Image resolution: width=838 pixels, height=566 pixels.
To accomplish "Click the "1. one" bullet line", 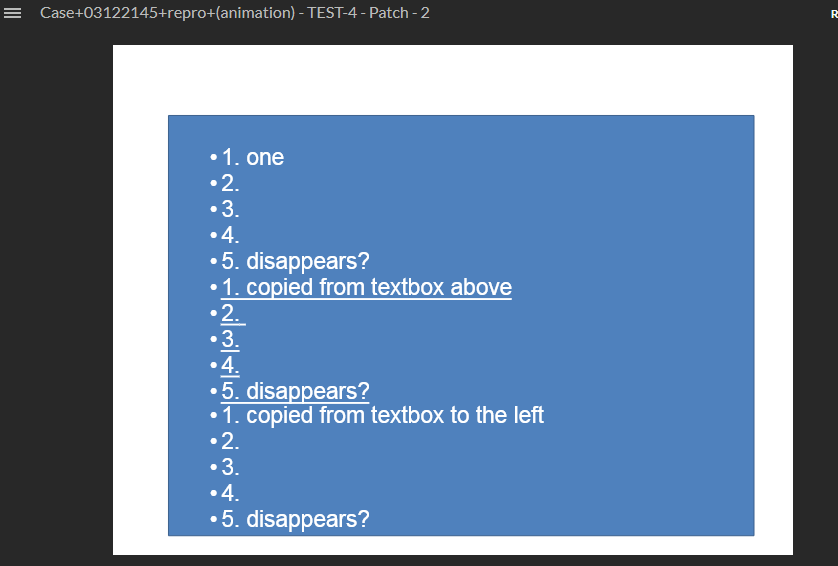I will tap(252, 158).
